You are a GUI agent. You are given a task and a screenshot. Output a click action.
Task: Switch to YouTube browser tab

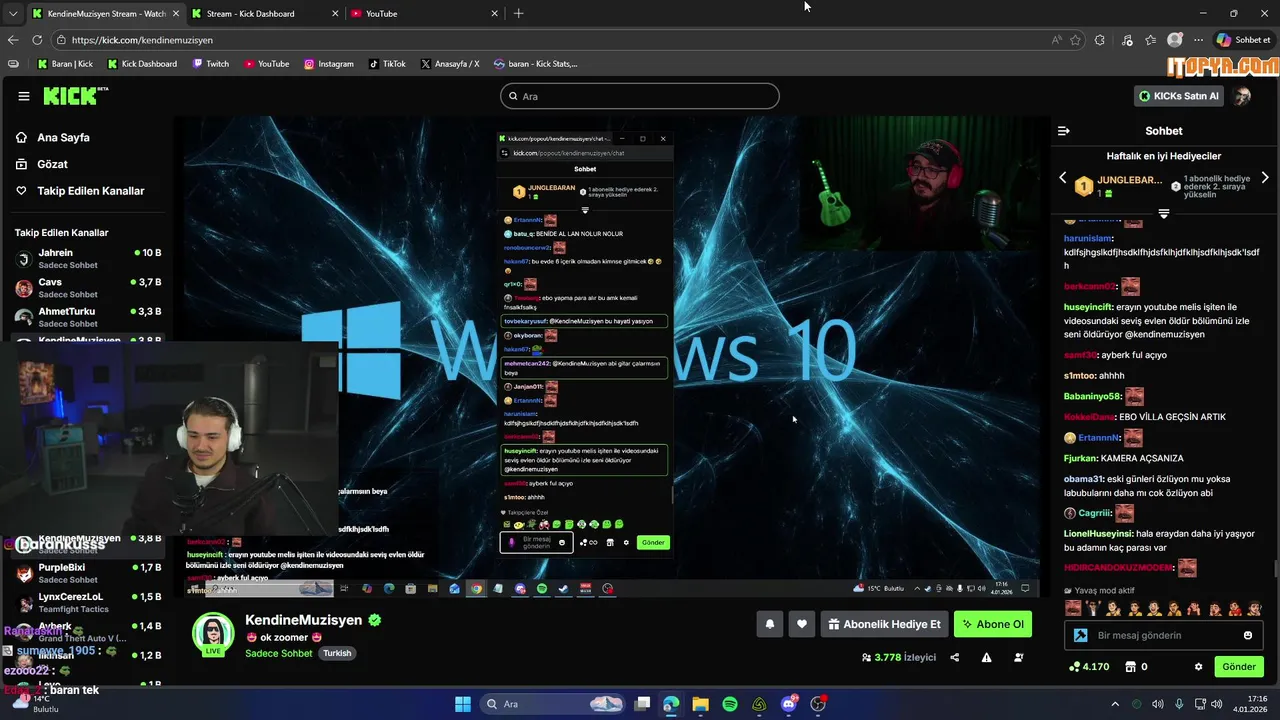point(425,13)
